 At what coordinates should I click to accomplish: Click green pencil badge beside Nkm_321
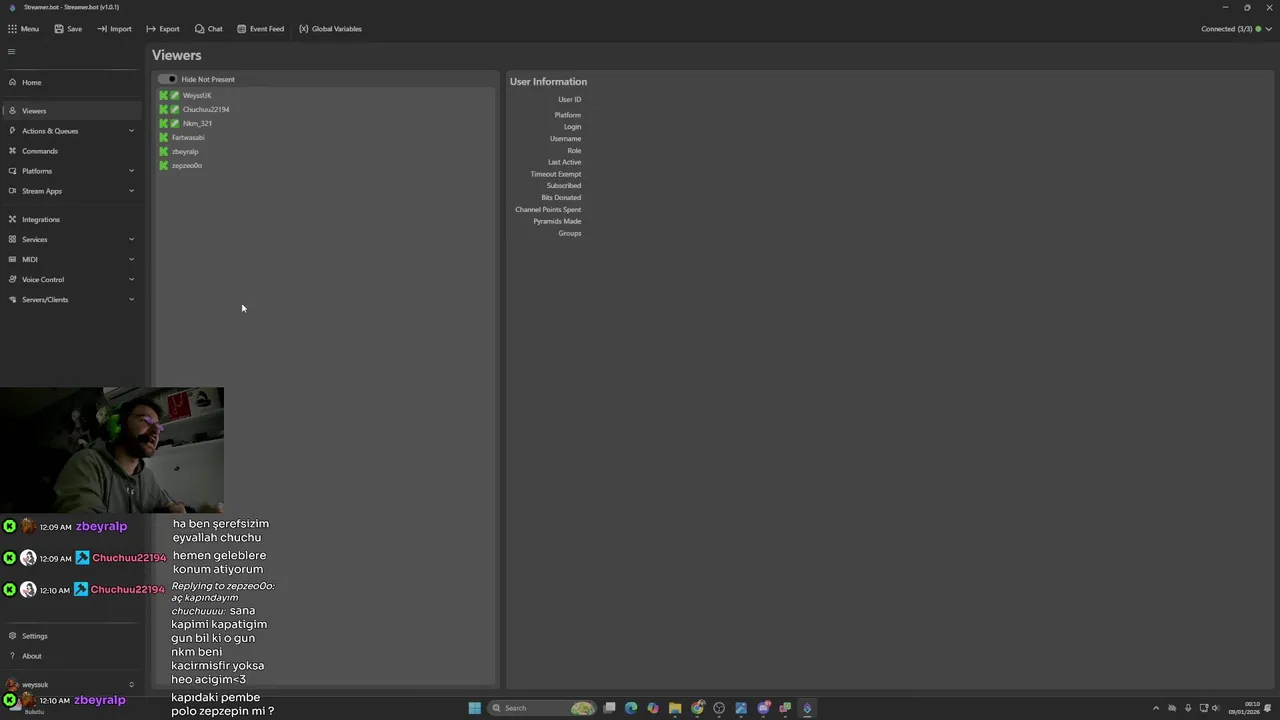[175, 124]
